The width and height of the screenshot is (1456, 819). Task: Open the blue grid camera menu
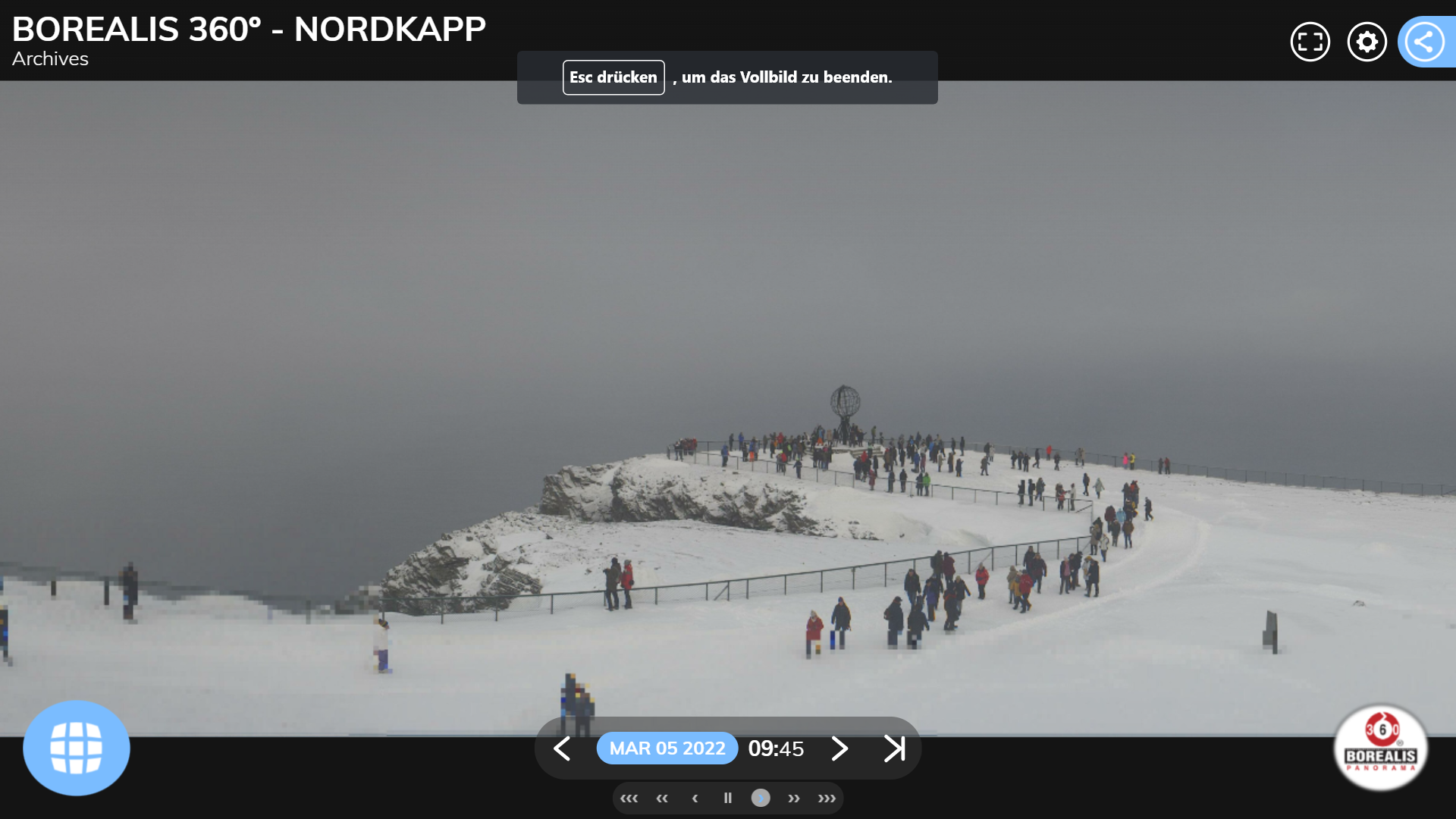[77, 748]
